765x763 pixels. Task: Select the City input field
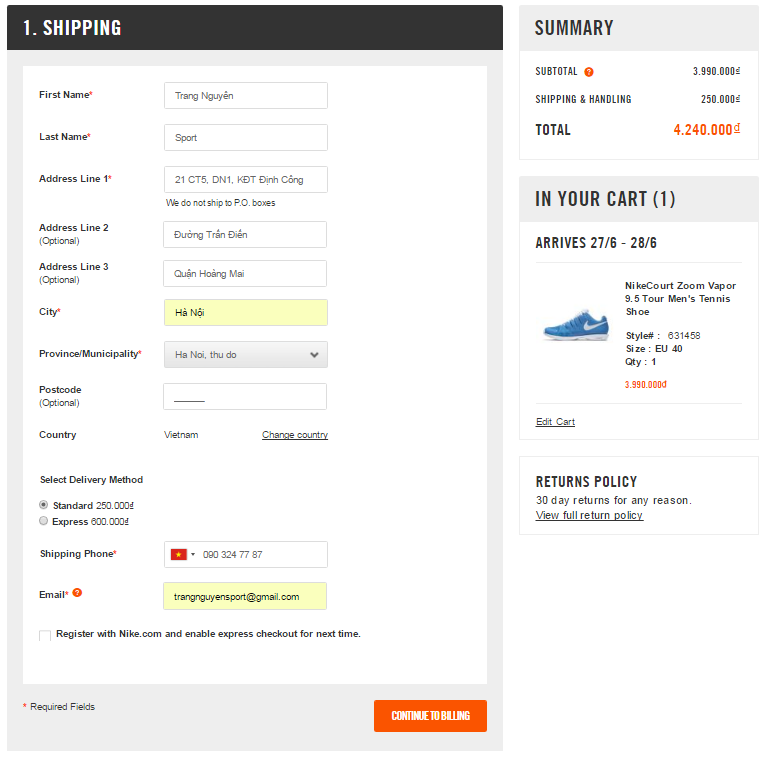(245, 313)
